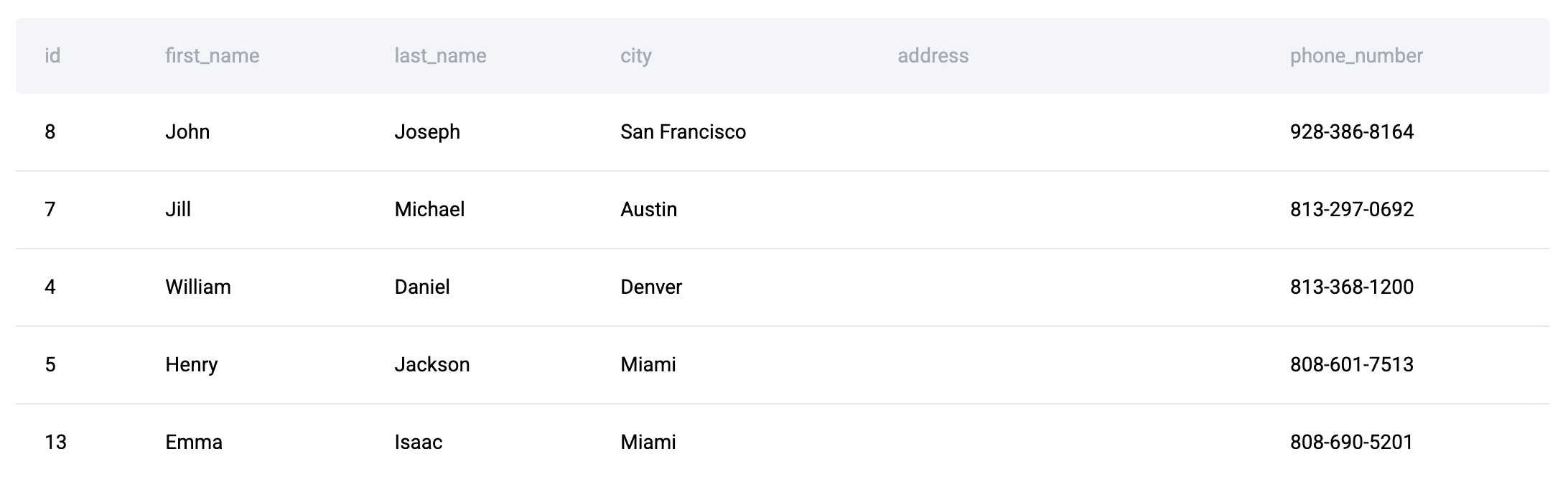Click the last_name column header
Screen dimensions: 1568x477
(x=440, y=56)
